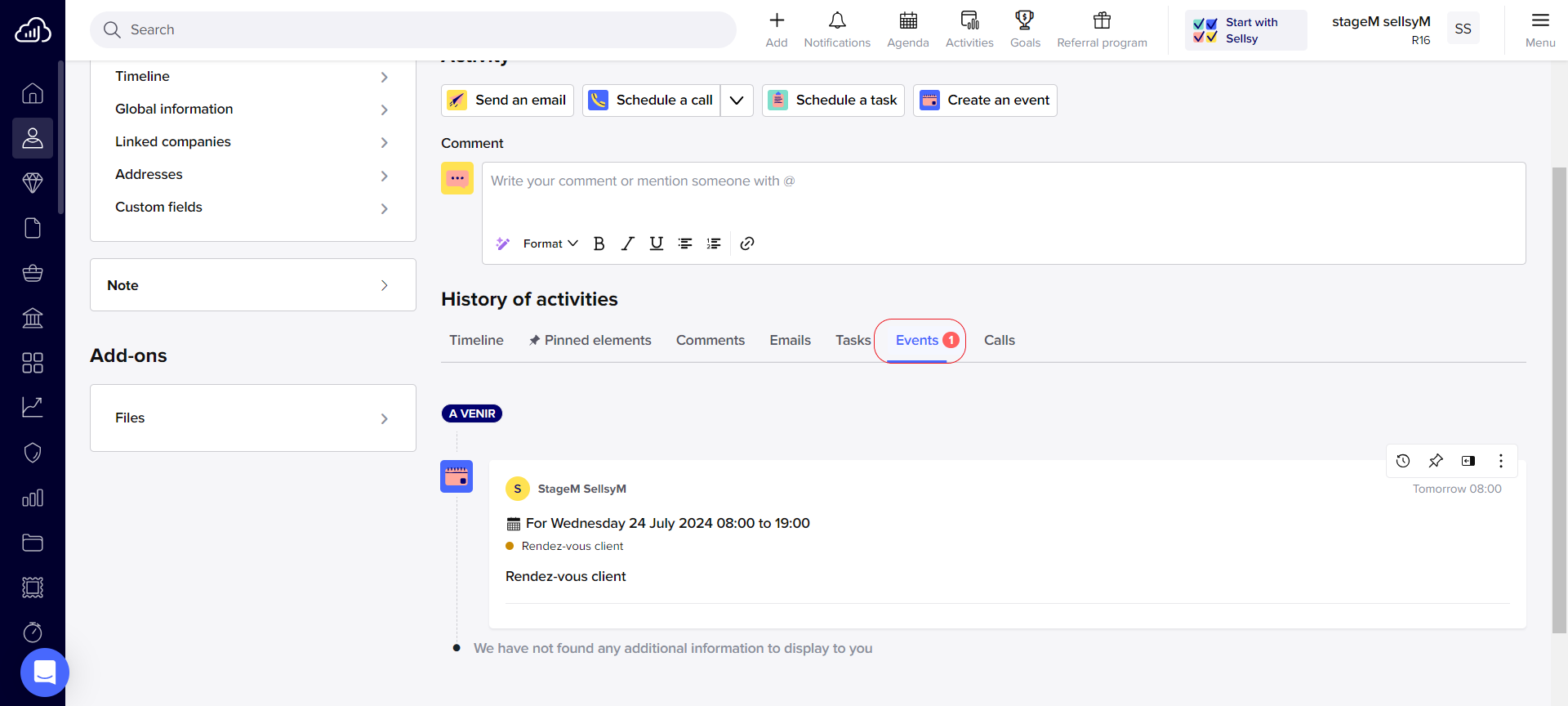Open the Format dropdown
The image size is (1568, 706).
[550, 244]
